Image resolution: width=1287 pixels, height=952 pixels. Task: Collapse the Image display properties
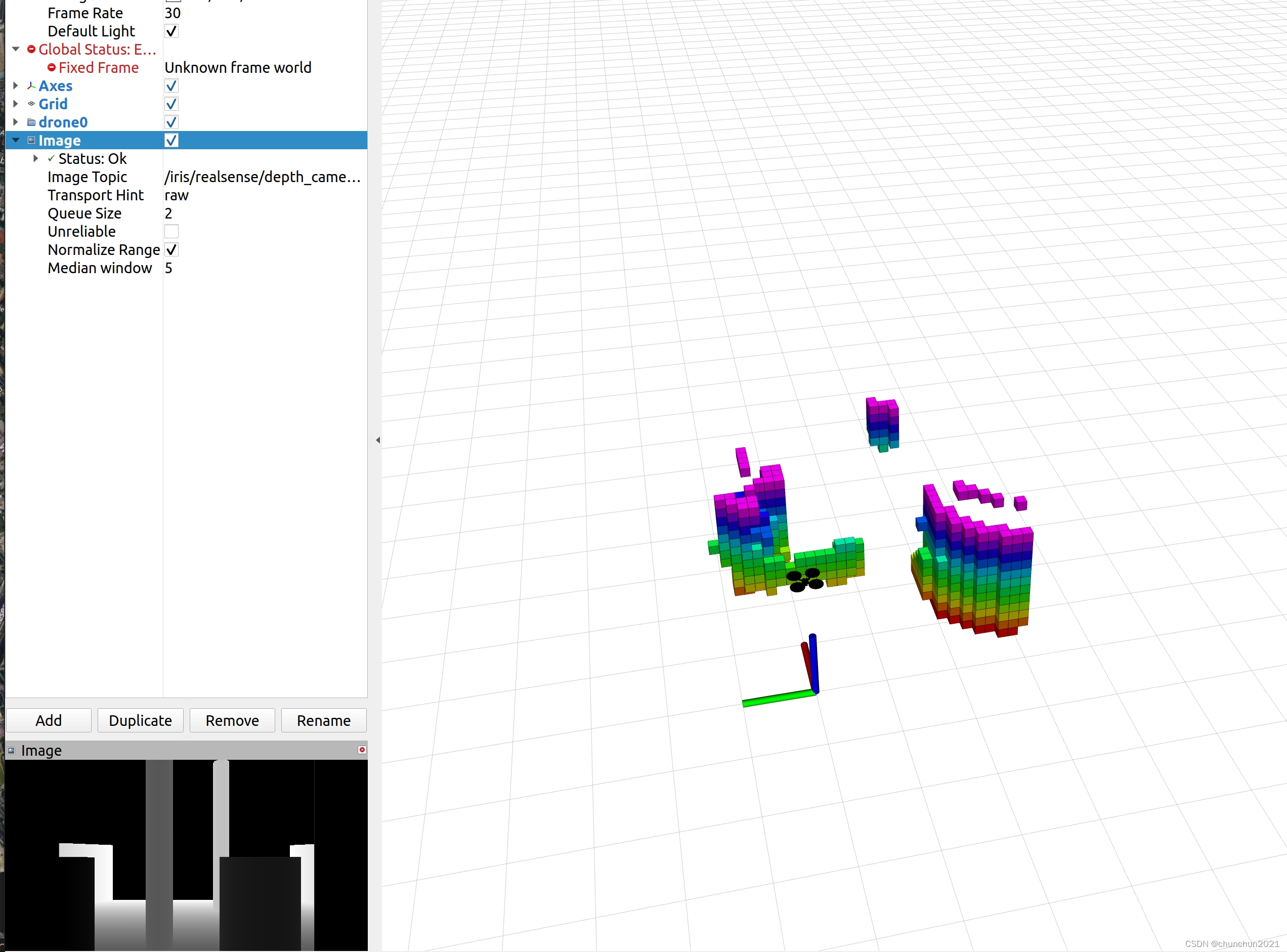16,140
